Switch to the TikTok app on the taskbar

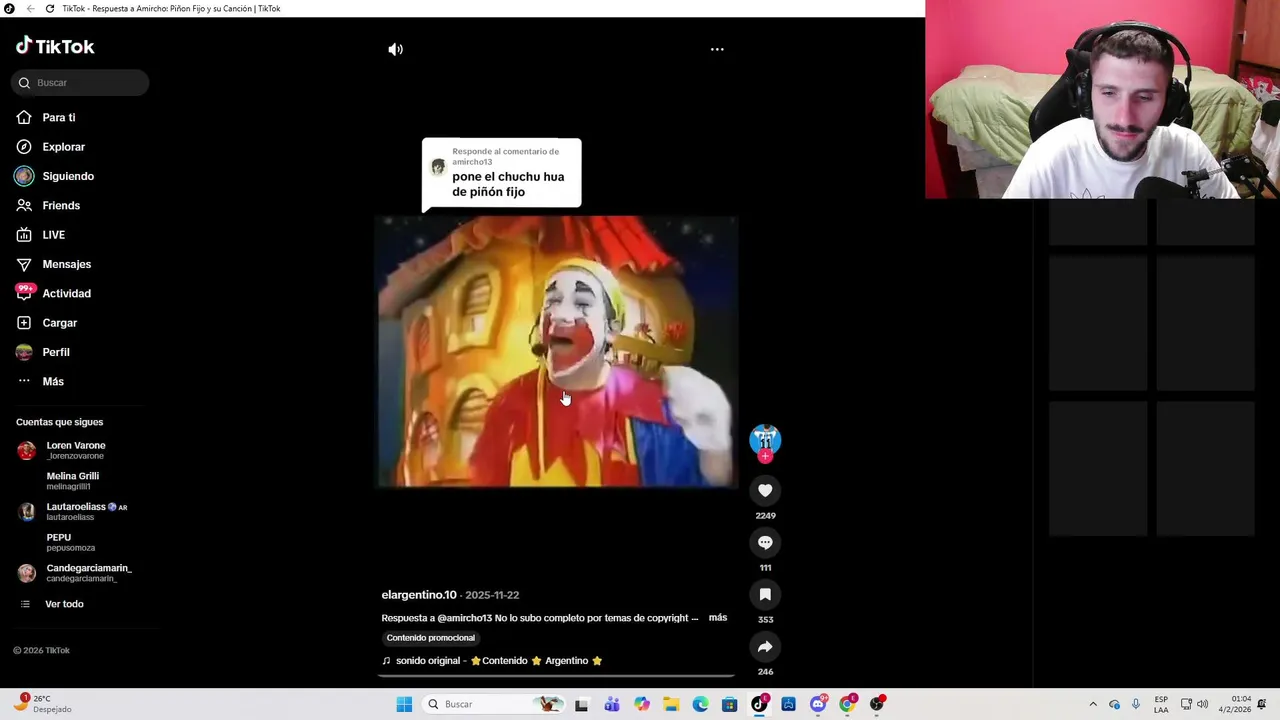click(759, 704)
